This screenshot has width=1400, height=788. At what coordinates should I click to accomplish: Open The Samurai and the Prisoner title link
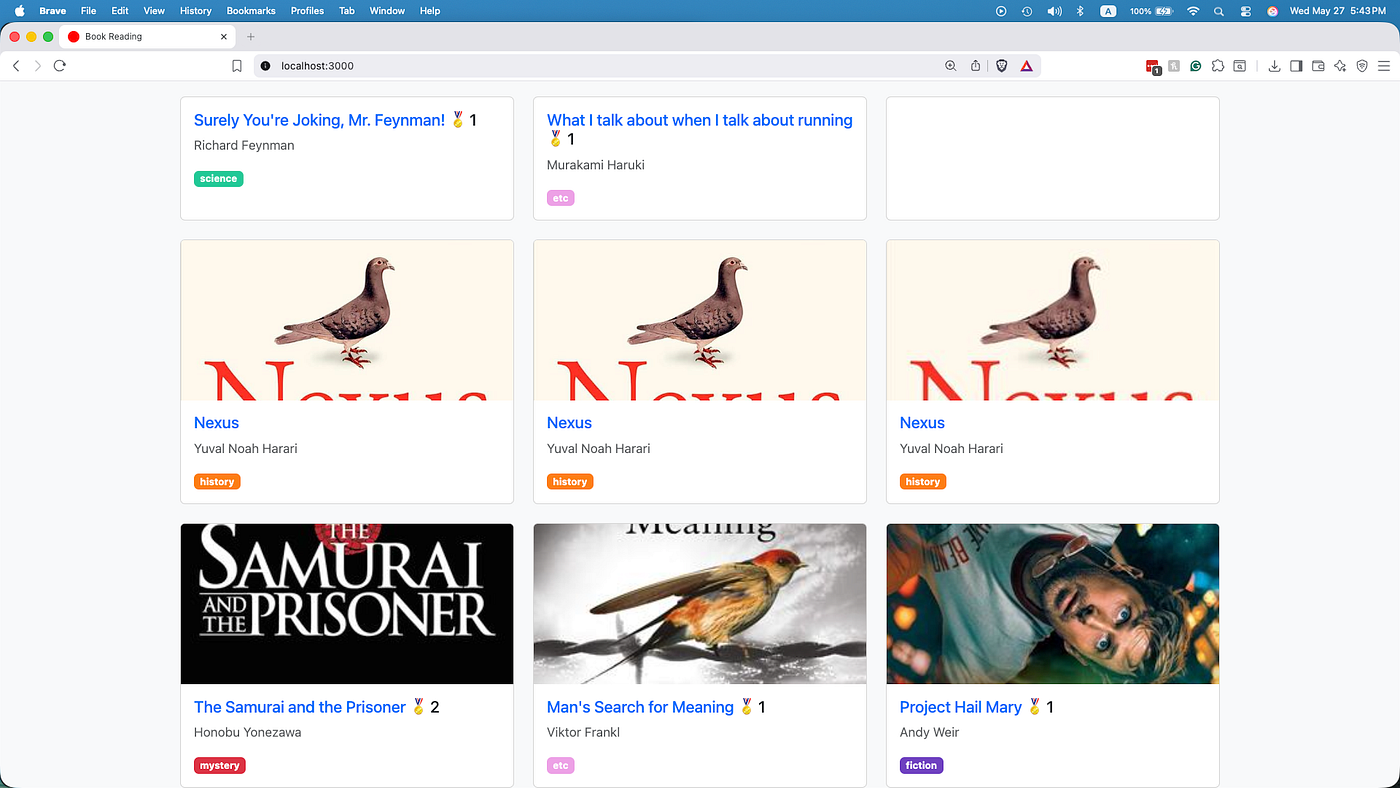(x=300, y=707)
